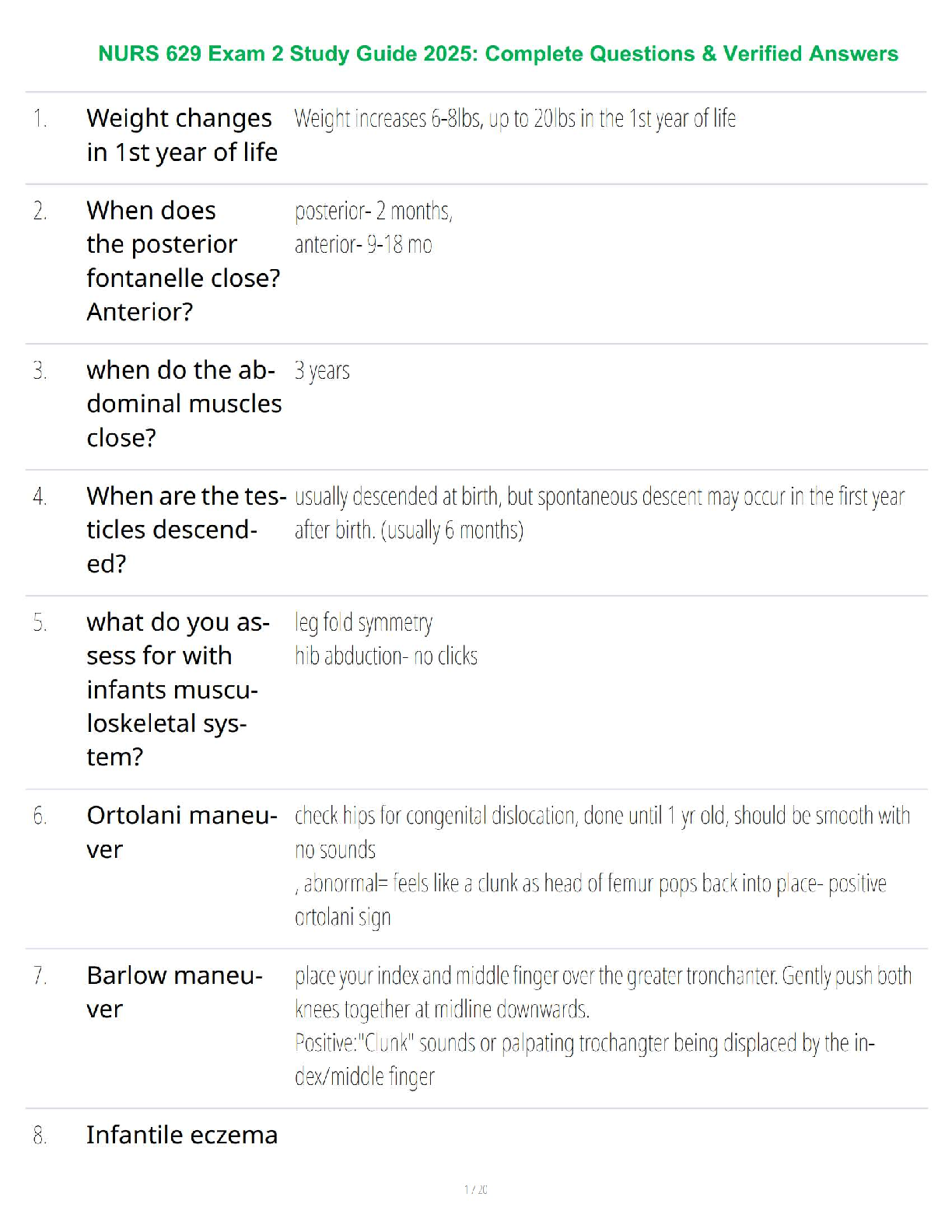This screenshot has height=1232, width=952.
Task: Click the 'hib abduction- no clicks' line
Action: click(386, 656)
